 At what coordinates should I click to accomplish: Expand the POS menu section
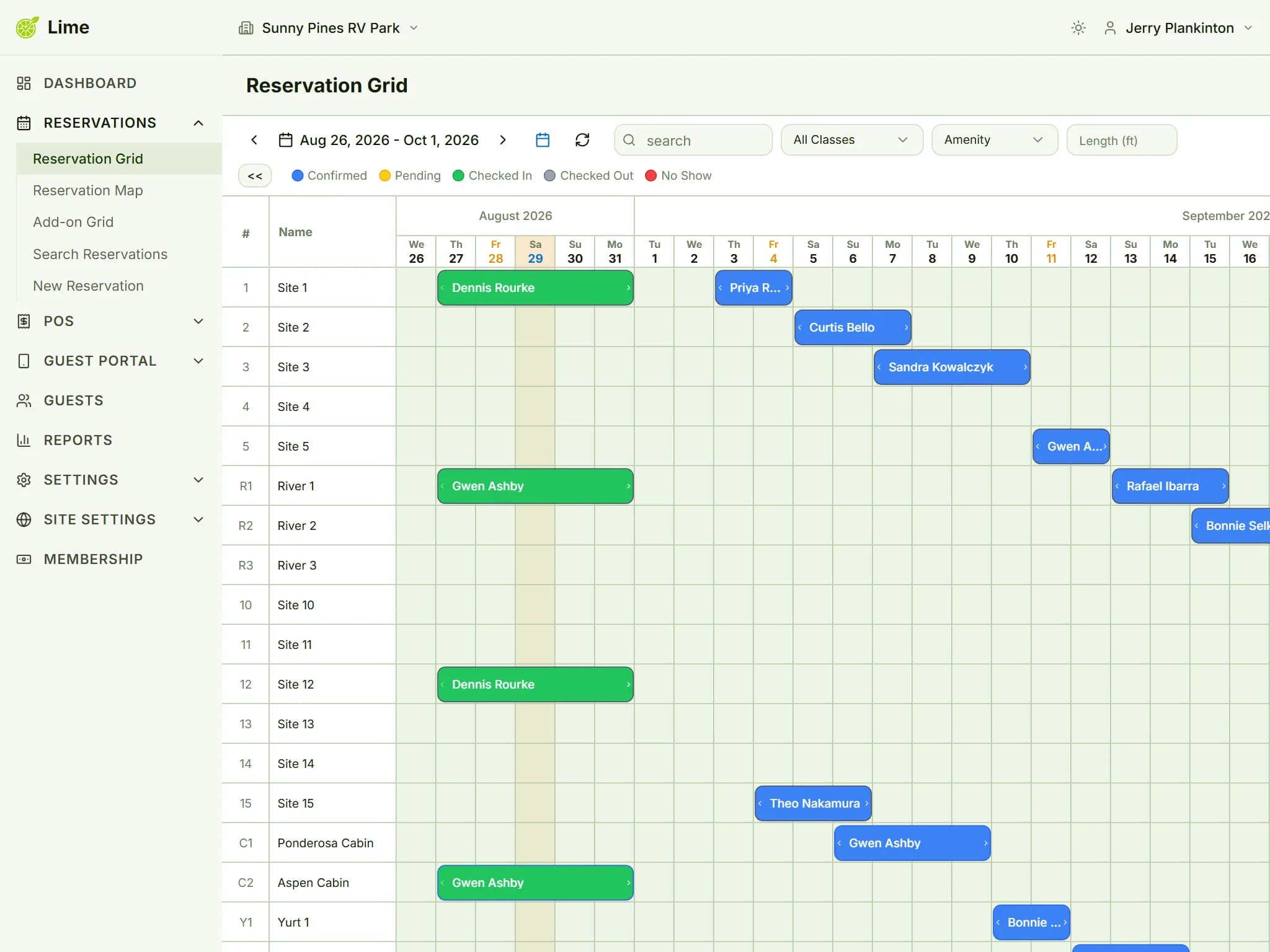(198, 321)
